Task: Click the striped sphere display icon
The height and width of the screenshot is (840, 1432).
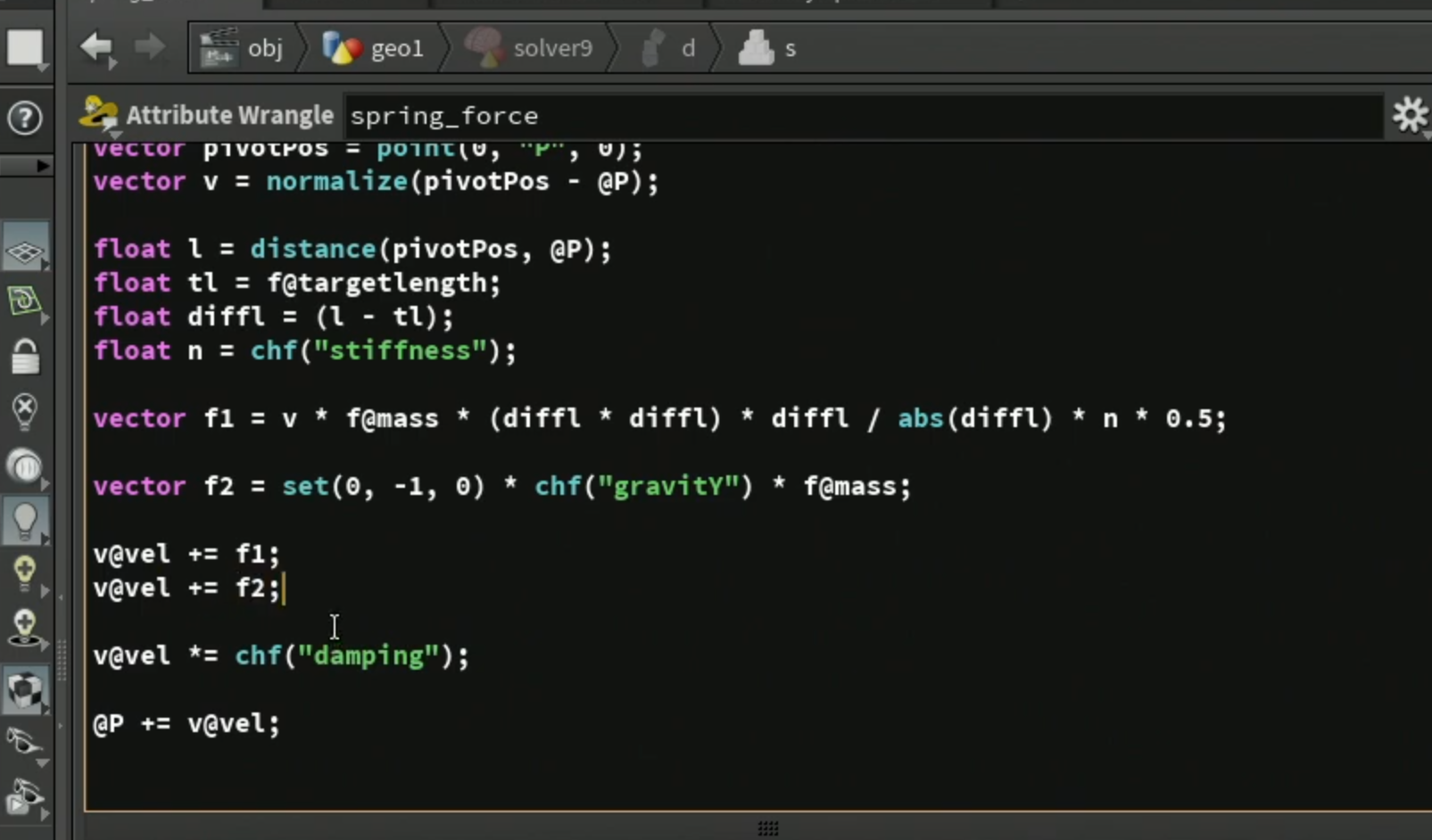Action: (x=25, y=466)
